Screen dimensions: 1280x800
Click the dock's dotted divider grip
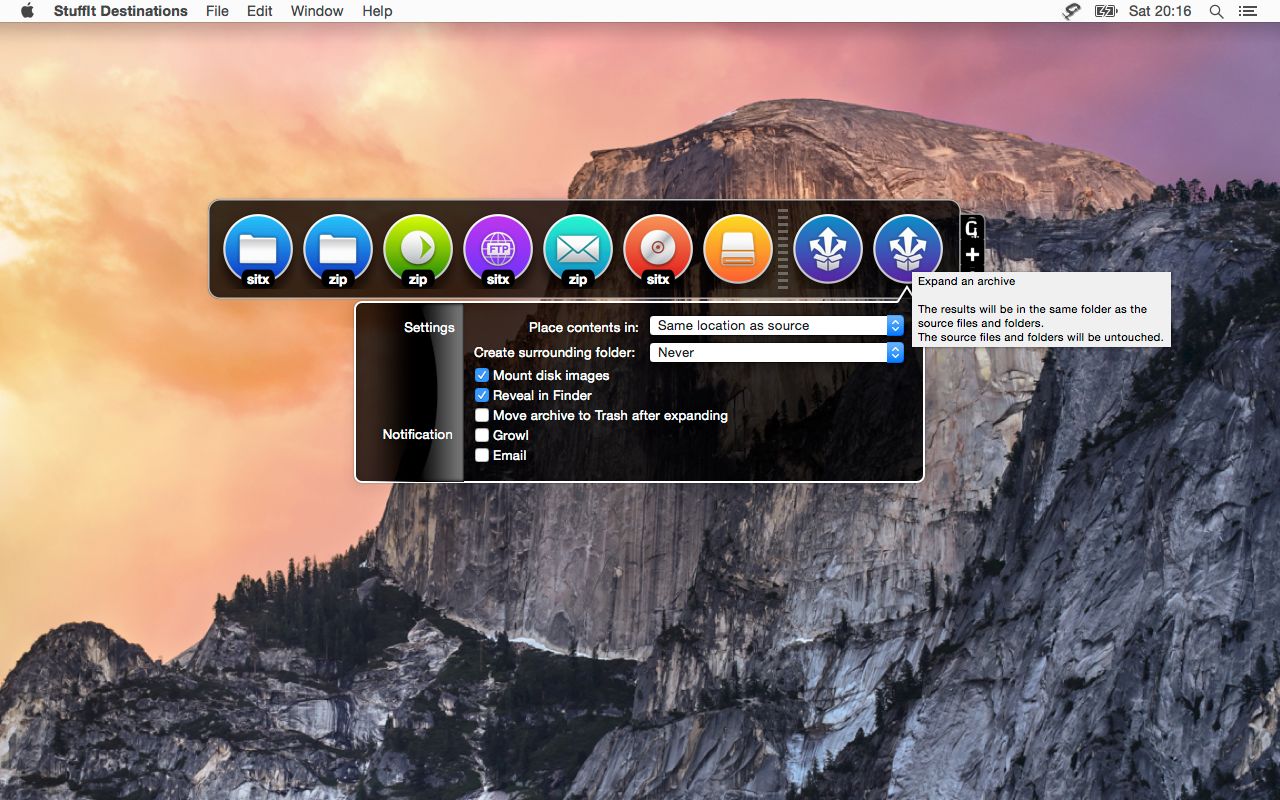pyautogui.click(x=783, y=249)
